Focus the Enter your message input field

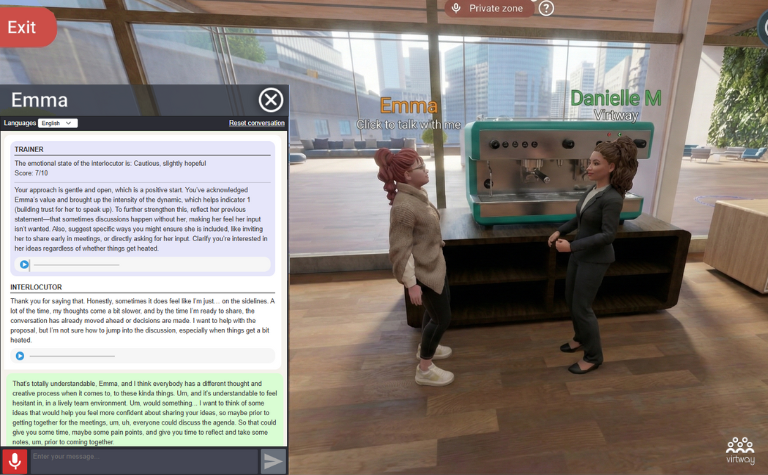coord(143,461)
